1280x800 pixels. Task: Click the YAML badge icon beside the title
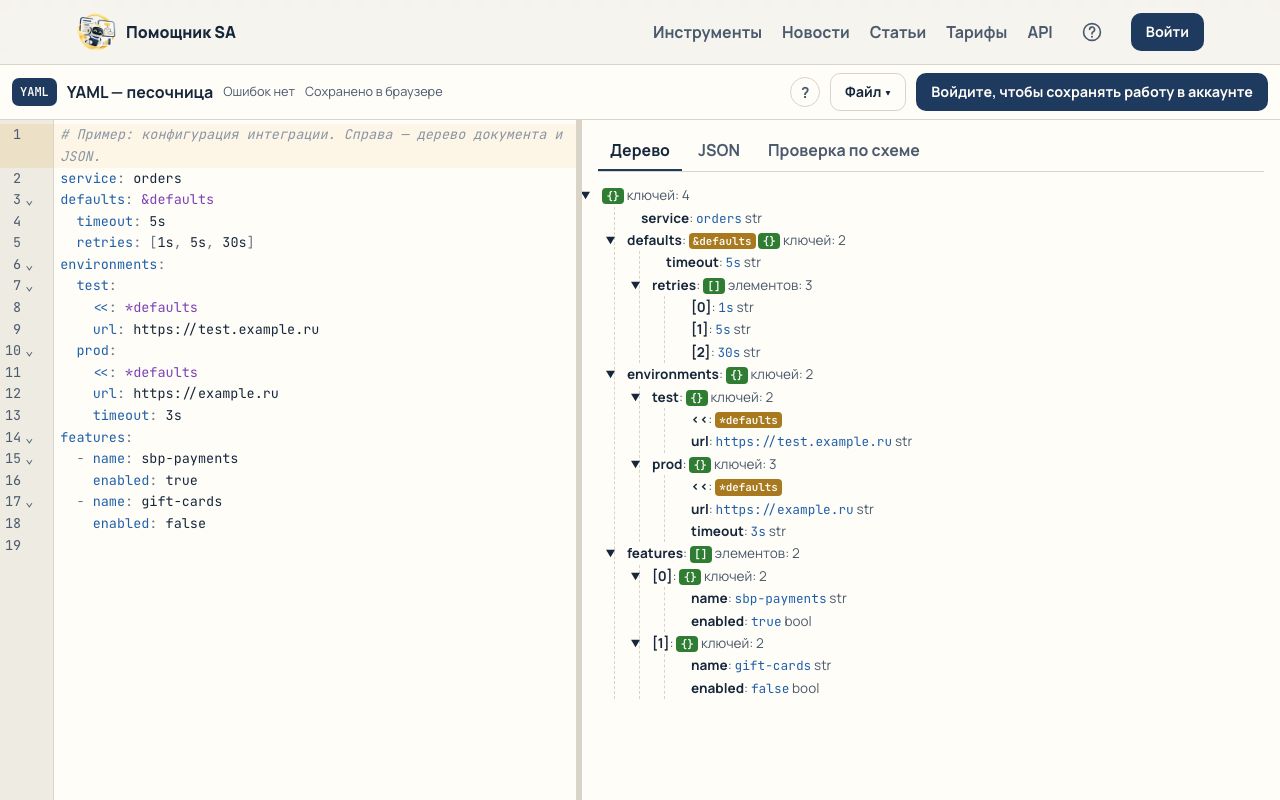(x=34, y=92)
